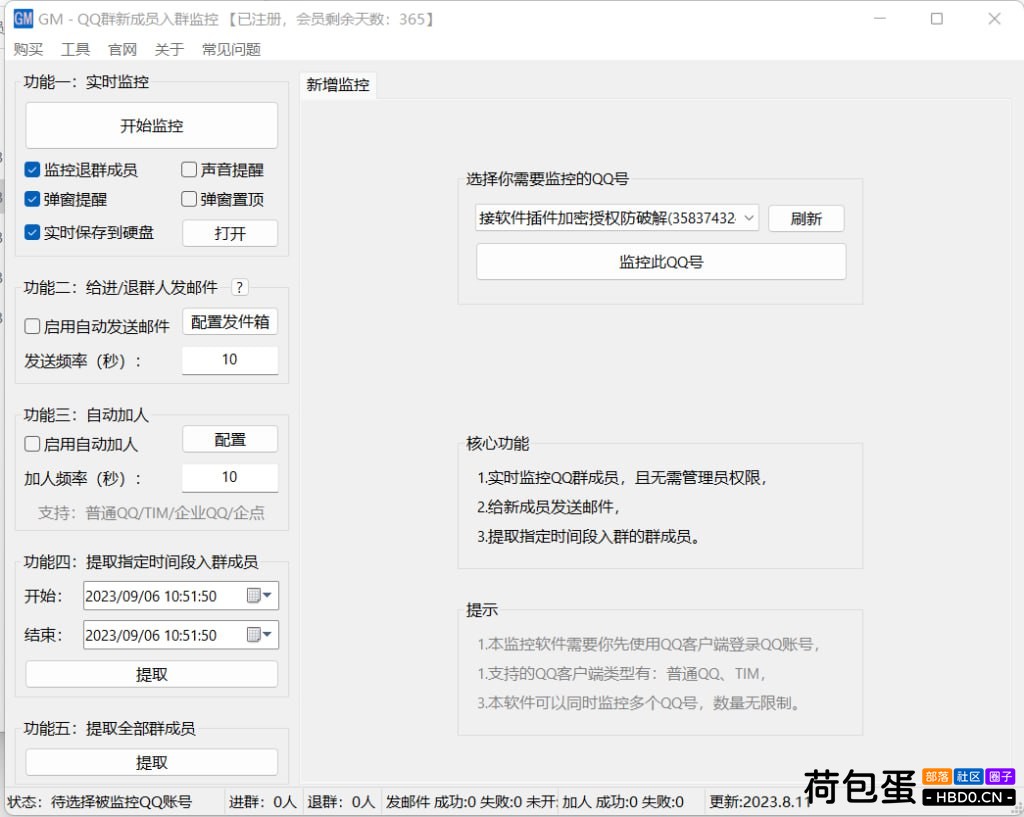Click 提取 button under 功能五
Viewport: 1024px width, 817px height.
tap(152, 762)
